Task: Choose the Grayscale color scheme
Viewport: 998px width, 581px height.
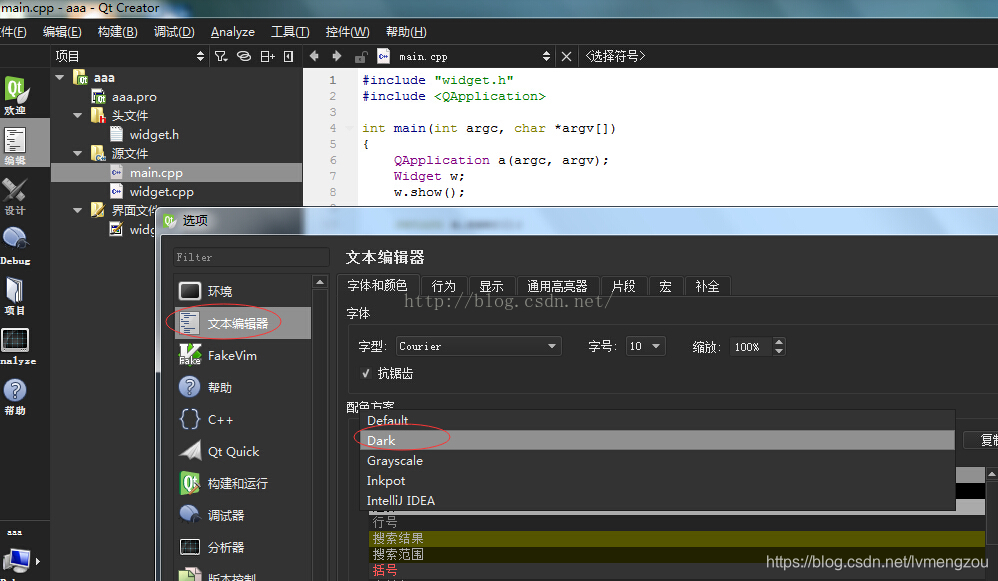Action: pyautogui.click(x=657, y=461)
